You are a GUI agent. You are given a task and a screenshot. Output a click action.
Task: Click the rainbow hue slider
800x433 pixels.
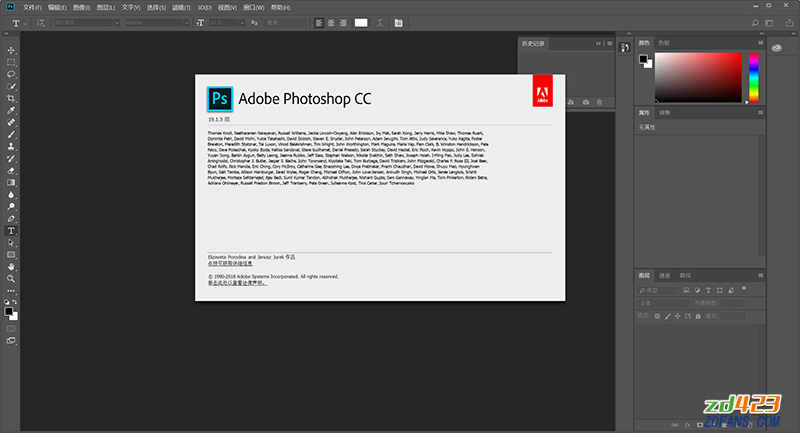pyautogui.click(x=753, y=78)
